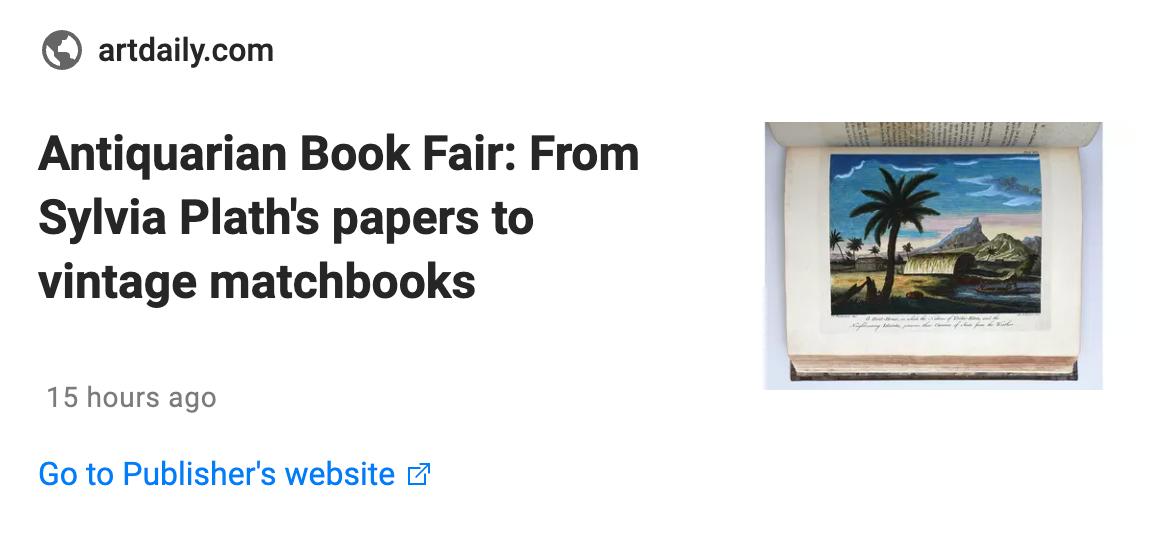Click the 15 hours ago timestamp
Screen dimensions: 1168x546
(131, 397)
